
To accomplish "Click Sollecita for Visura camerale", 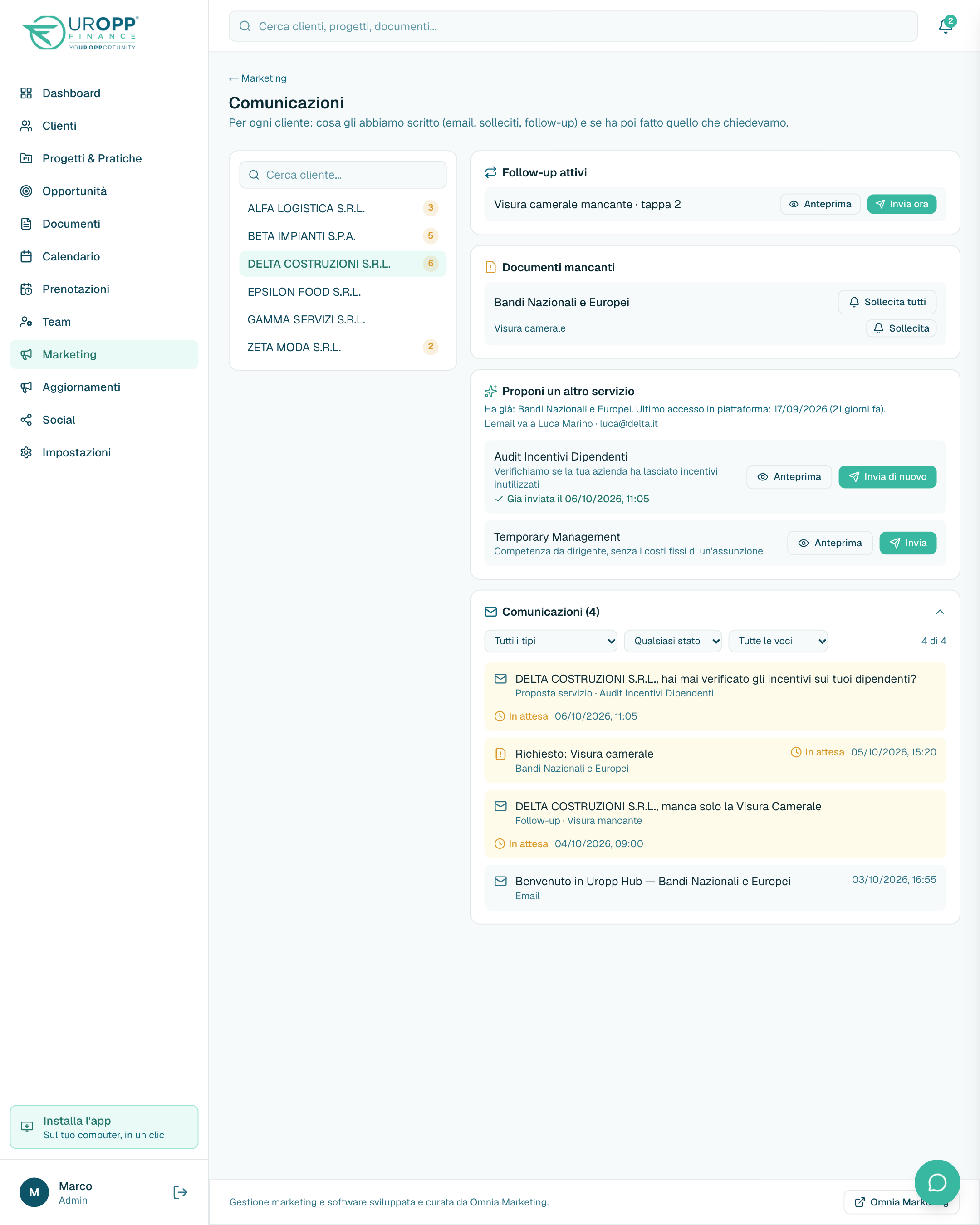I will 901,328.
